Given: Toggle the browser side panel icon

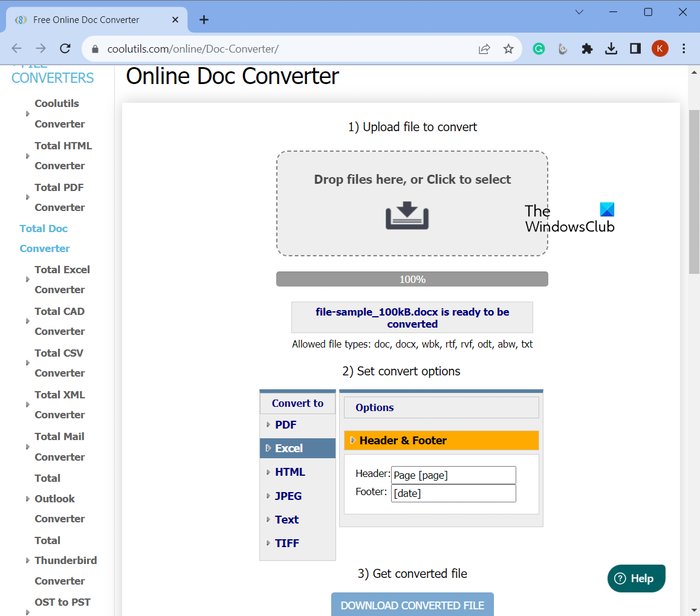Looking at the screenshot, I should click(x=635, y=49).
